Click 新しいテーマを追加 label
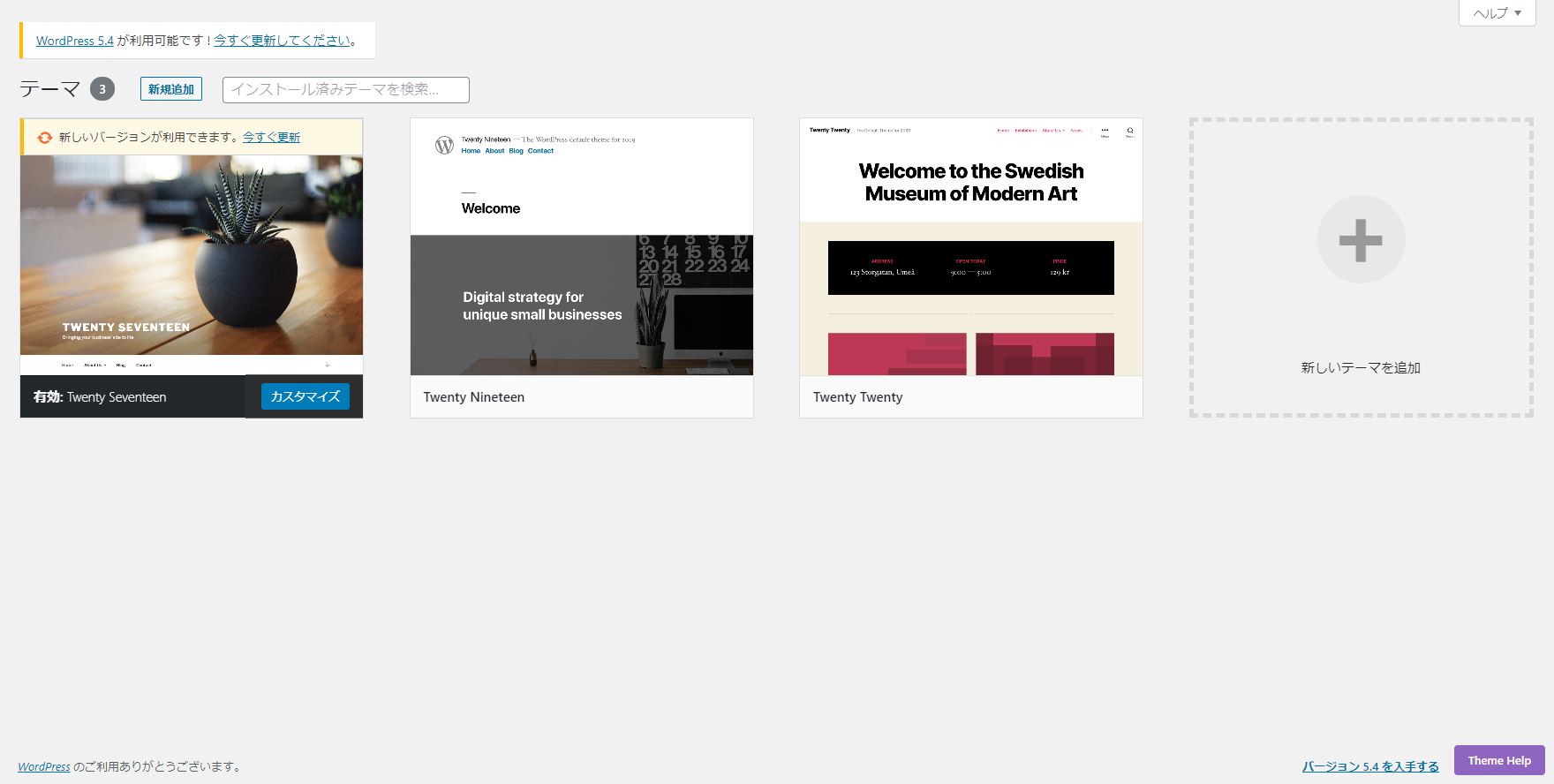Image resolution: width=1554 pixels, height=784 pixels. pos(1360,367)
